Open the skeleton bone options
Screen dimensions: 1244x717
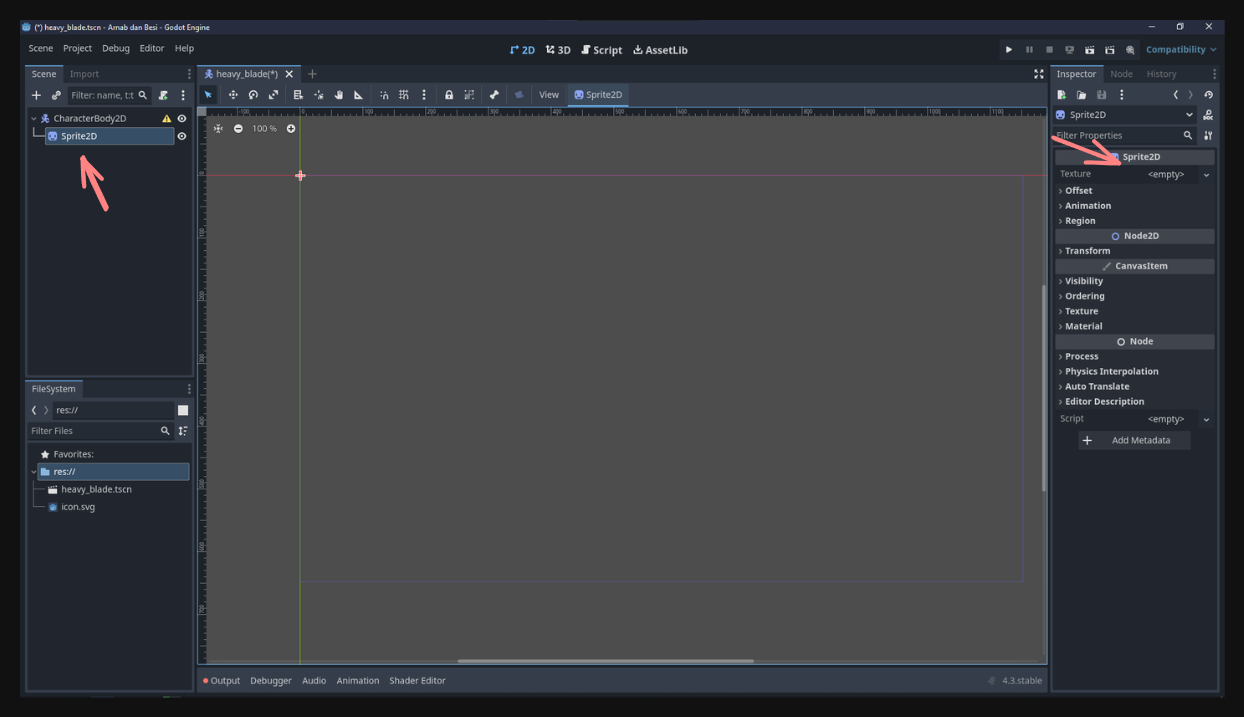494,95
